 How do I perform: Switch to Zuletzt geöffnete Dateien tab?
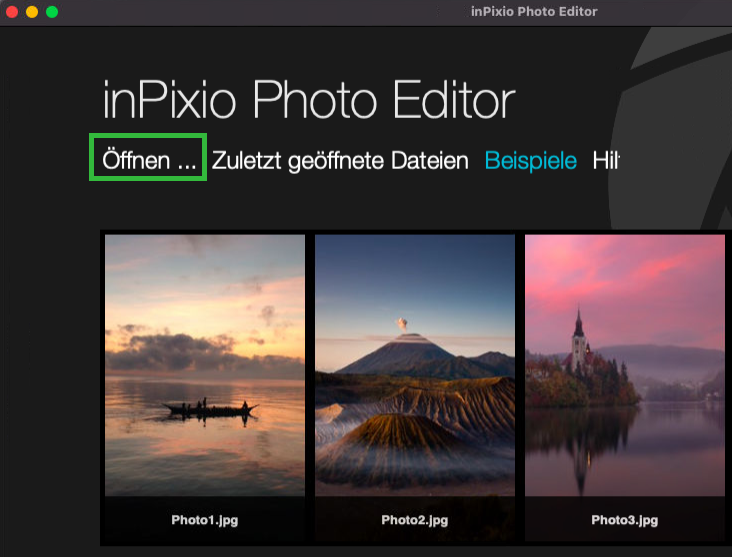(340, 161)
